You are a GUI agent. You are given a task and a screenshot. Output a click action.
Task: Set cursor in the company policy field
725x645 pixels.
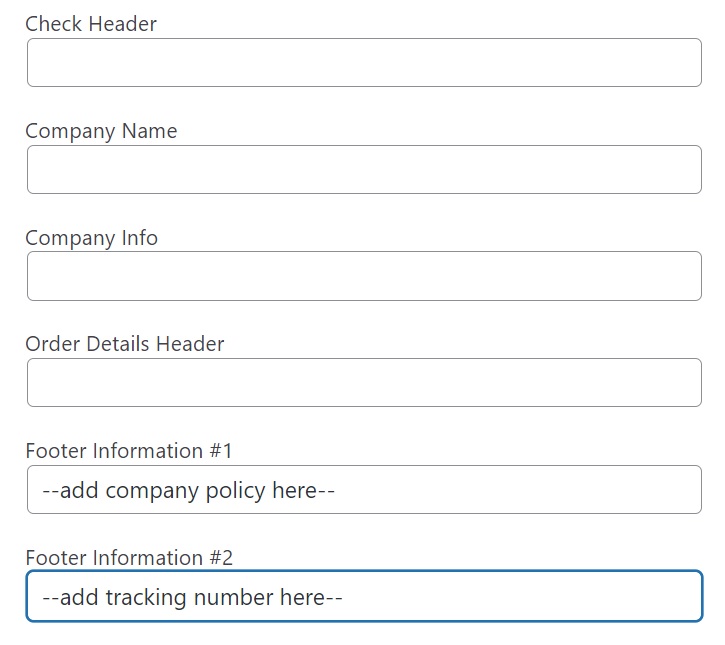364,490
